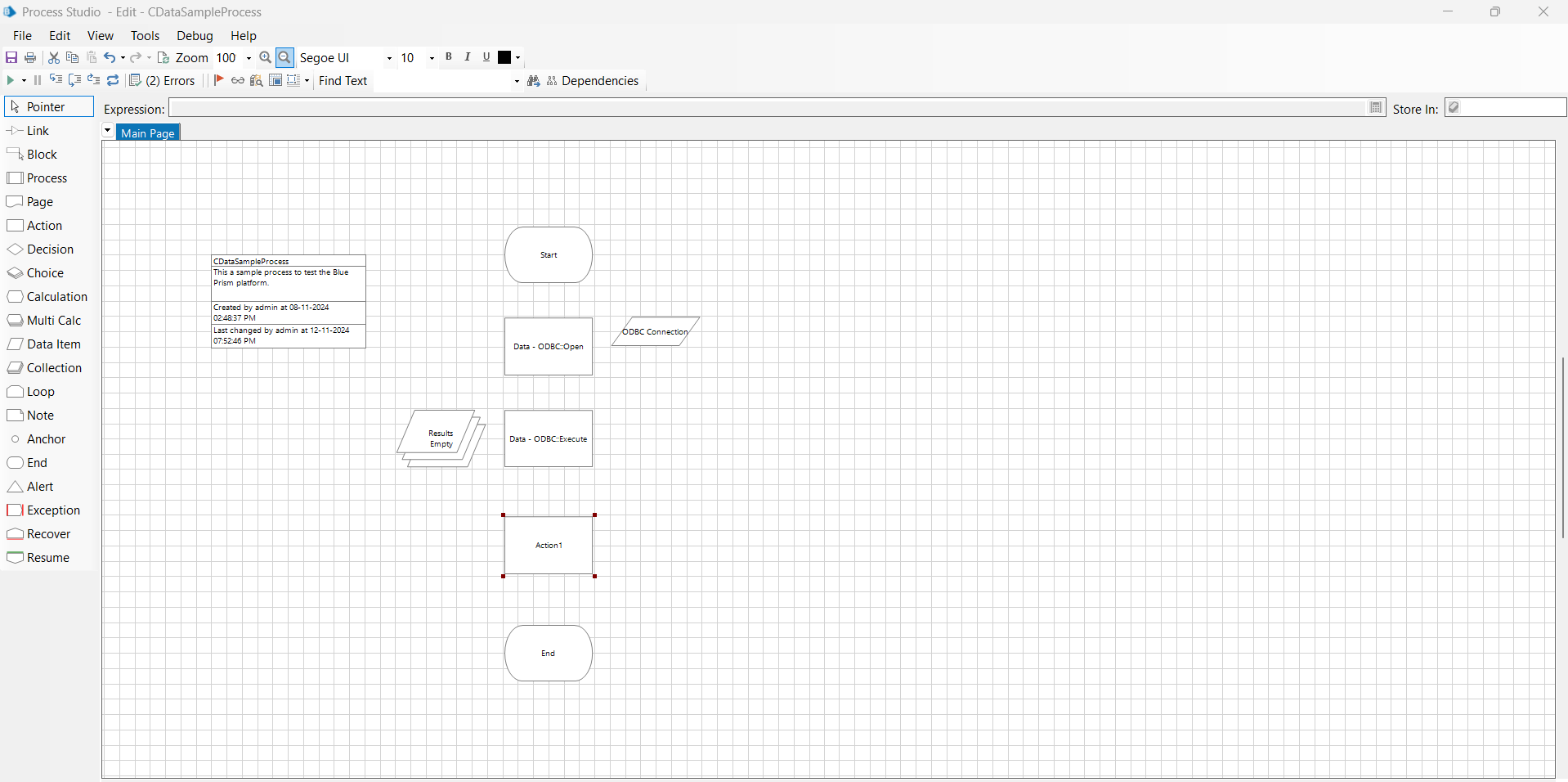Screen dimensions: 1568x782
Task: Open the zoom percentage dropdown
Action: tap(249, 58)
